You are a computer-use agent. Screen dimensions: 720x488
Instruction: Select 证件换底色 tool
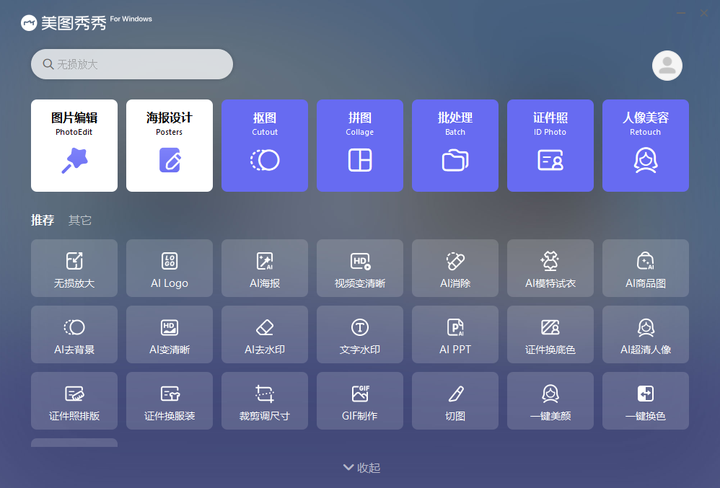pos(550,335)
